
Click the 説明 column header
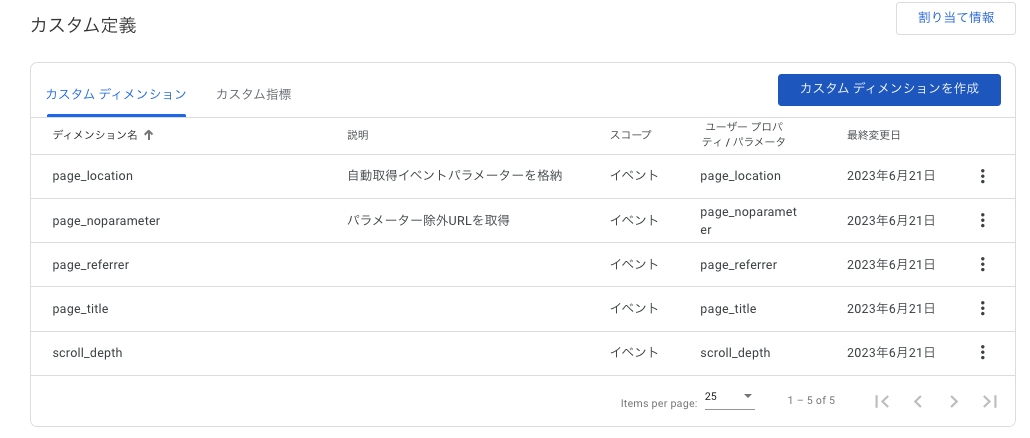click(x=358, y=135)
